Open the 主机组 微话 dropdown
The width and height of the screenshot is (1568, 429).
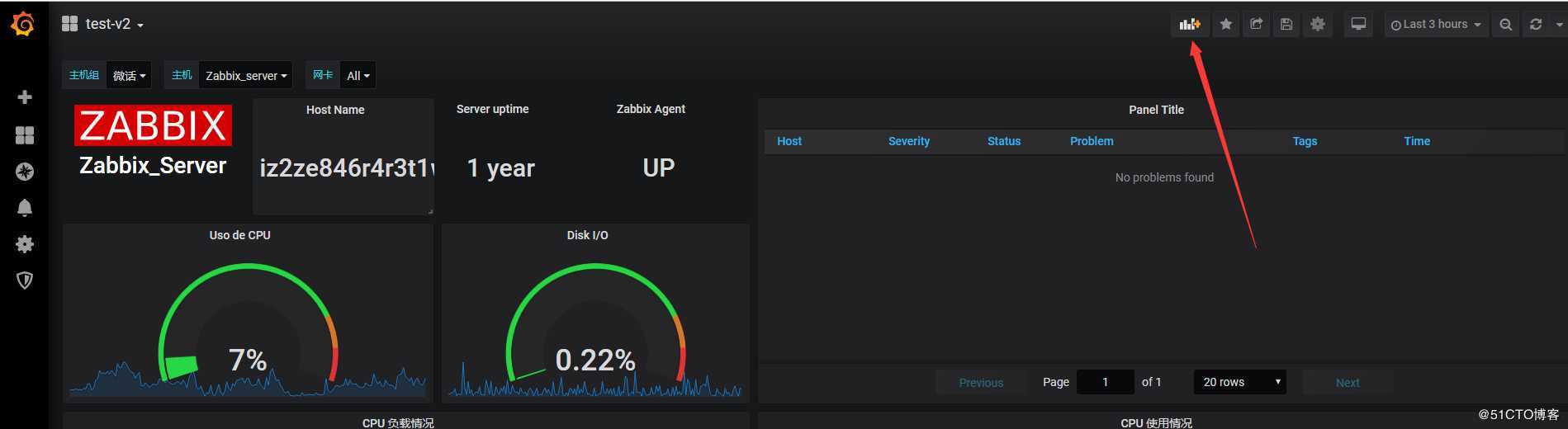(x=130, y=75)
